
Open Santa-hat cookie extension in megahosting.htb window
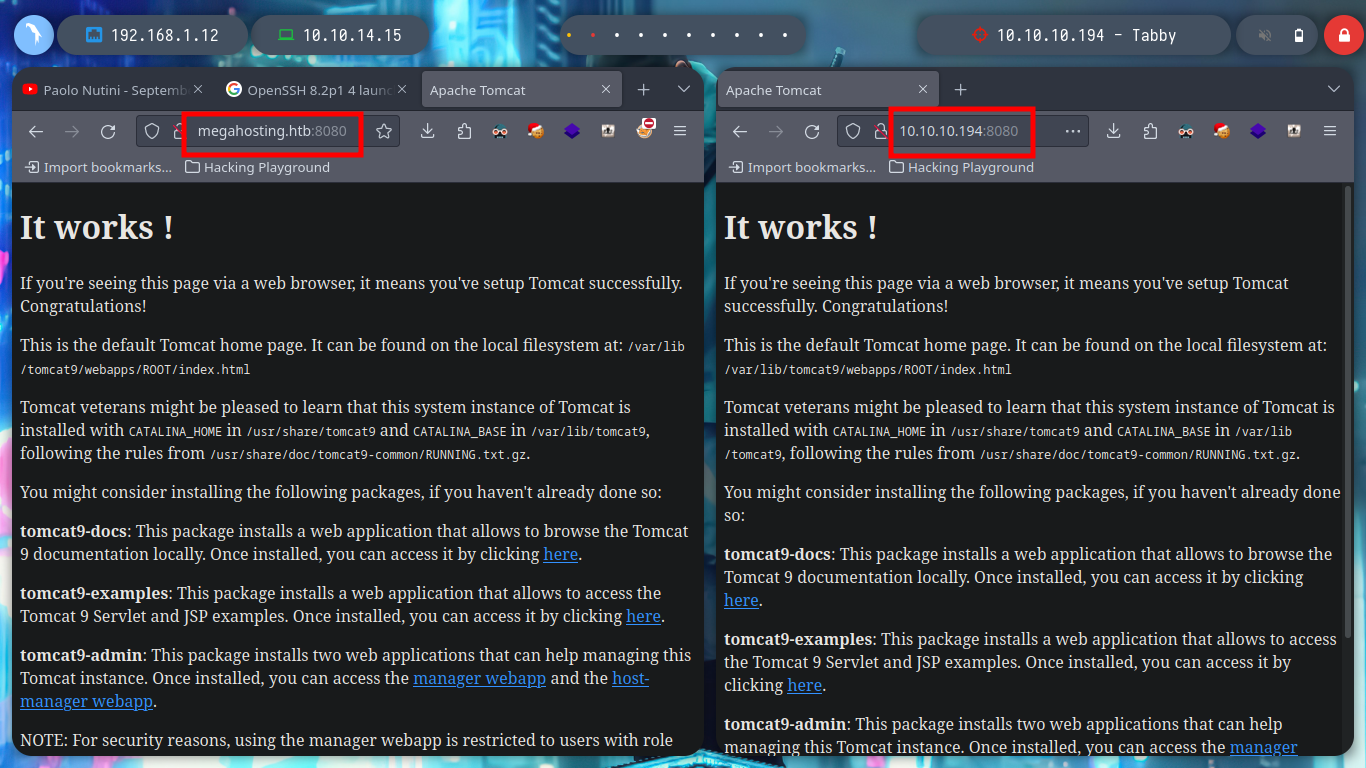[536, 131]
